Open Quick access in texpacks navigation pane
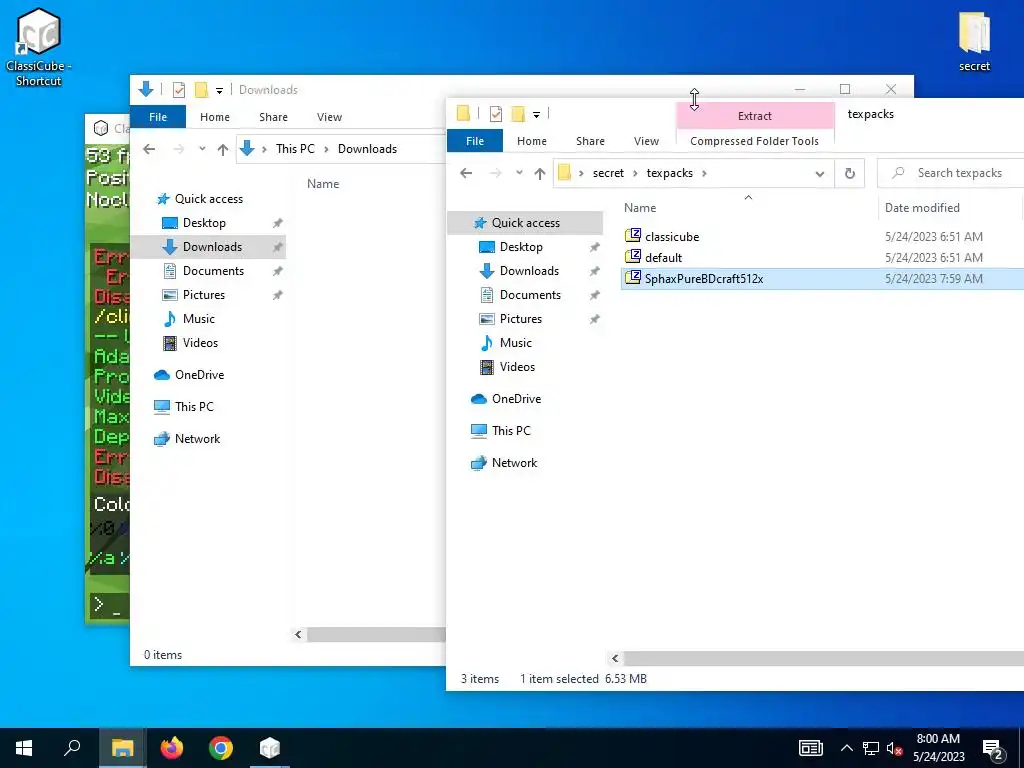 (x=526, y=223)
